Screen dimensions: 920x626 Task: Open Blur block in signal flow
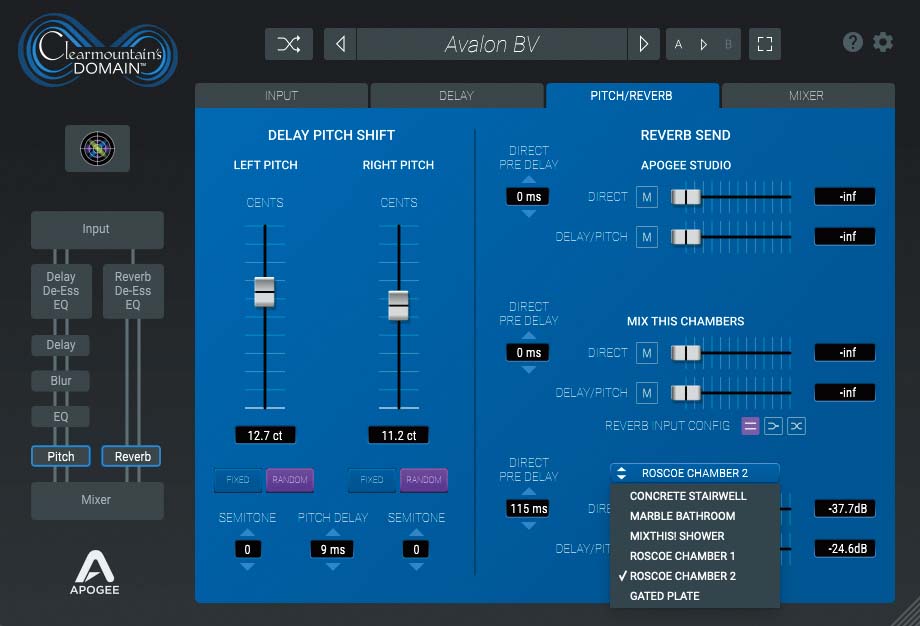pyautogui.click(x=60, y=381)
